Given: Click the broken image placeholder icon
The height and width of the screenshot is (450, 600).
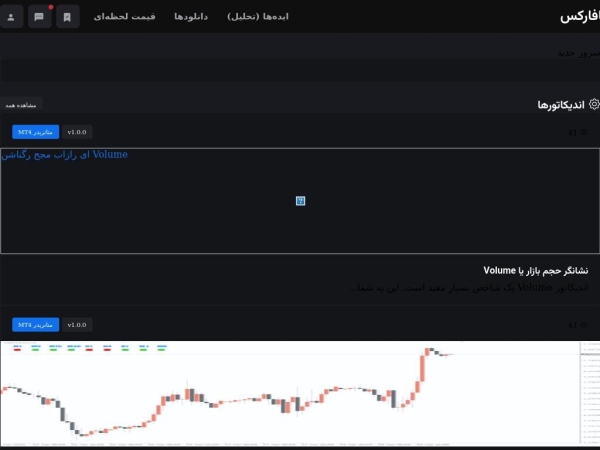Looking at the screenshot, I should (x=300, y=201).
